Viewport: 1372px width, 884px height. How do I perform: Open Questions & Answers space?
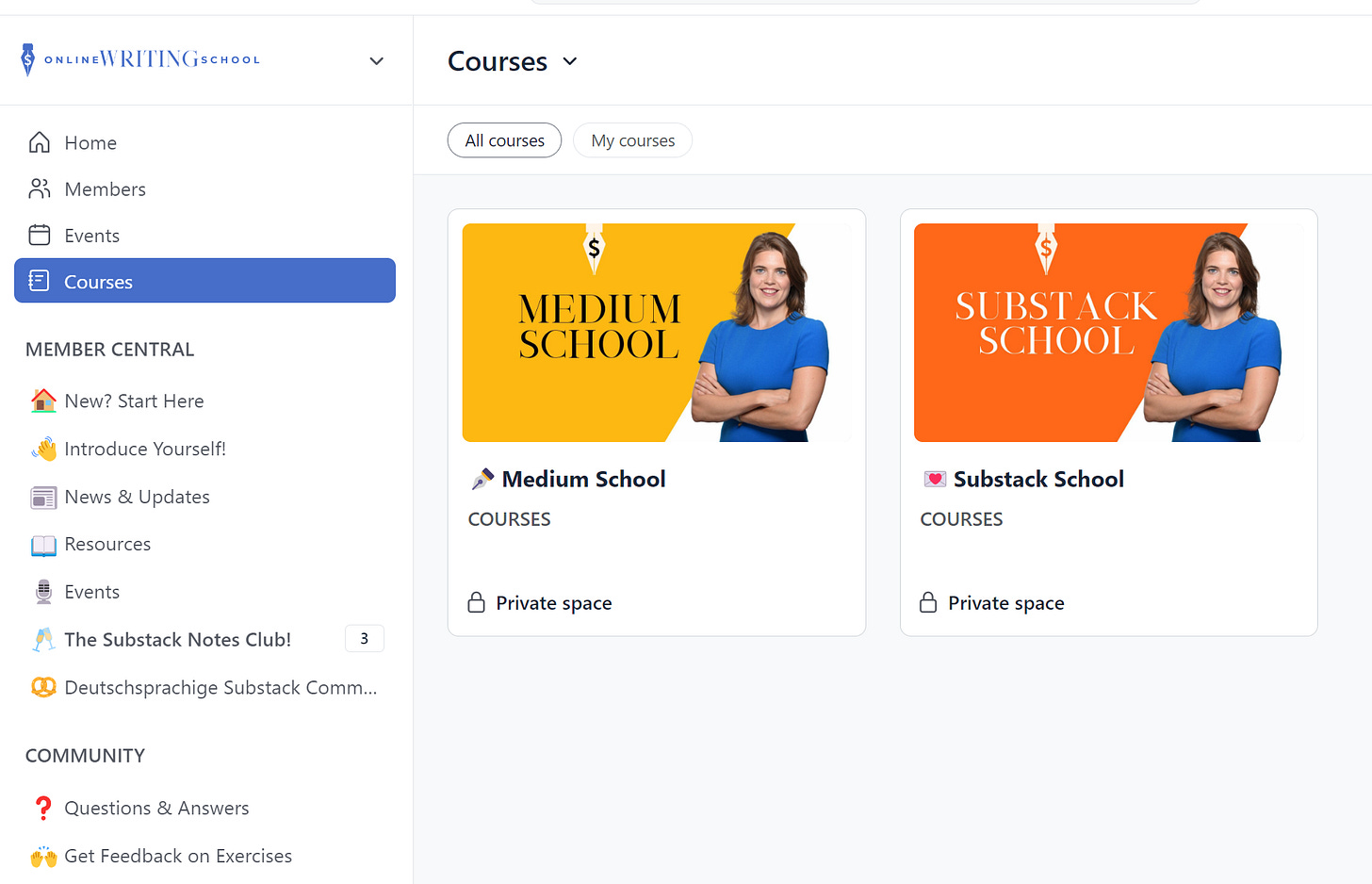156,808
